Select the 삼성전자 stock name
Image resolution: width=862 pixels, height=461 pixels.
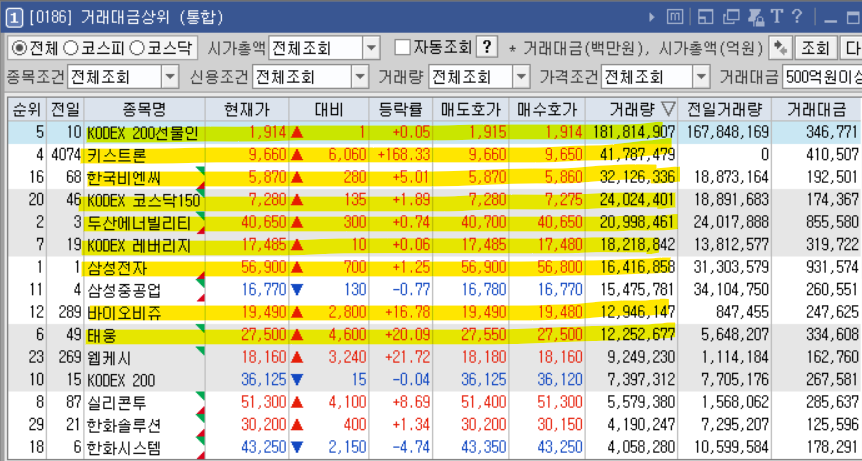pos(117,268)
